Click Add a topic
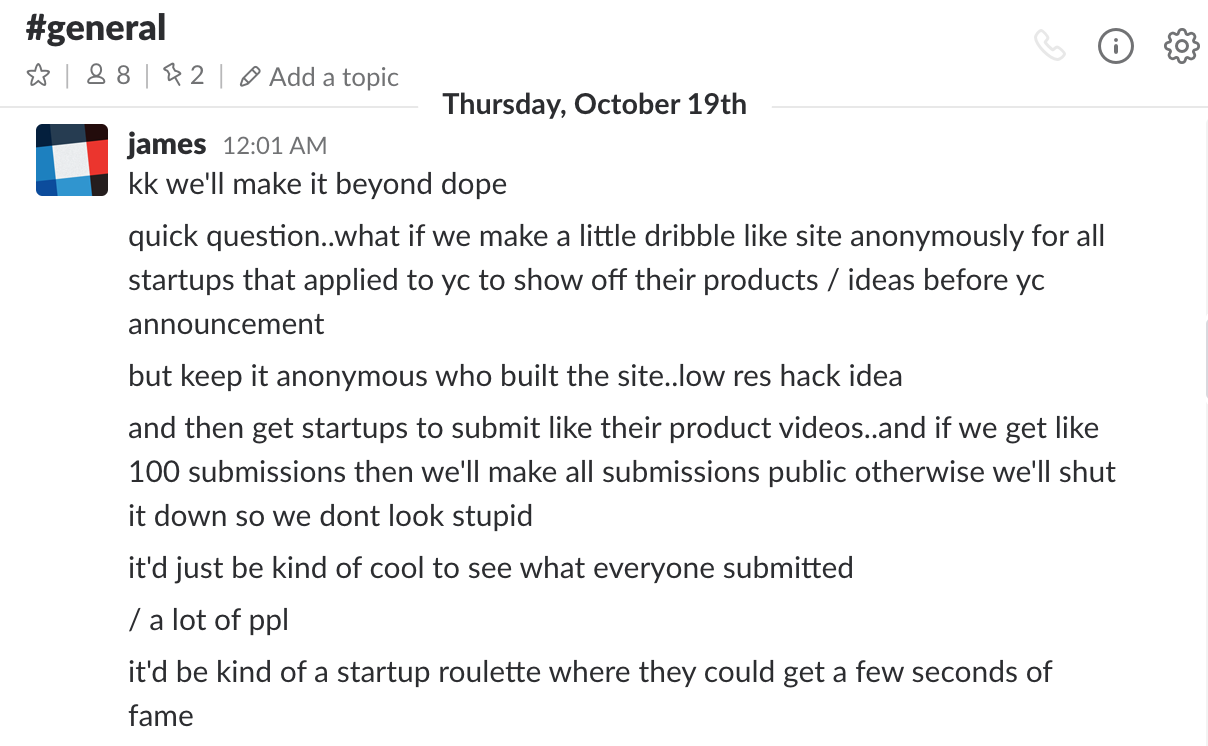This screenshot has width=1208, height=746. click(320, 77)
